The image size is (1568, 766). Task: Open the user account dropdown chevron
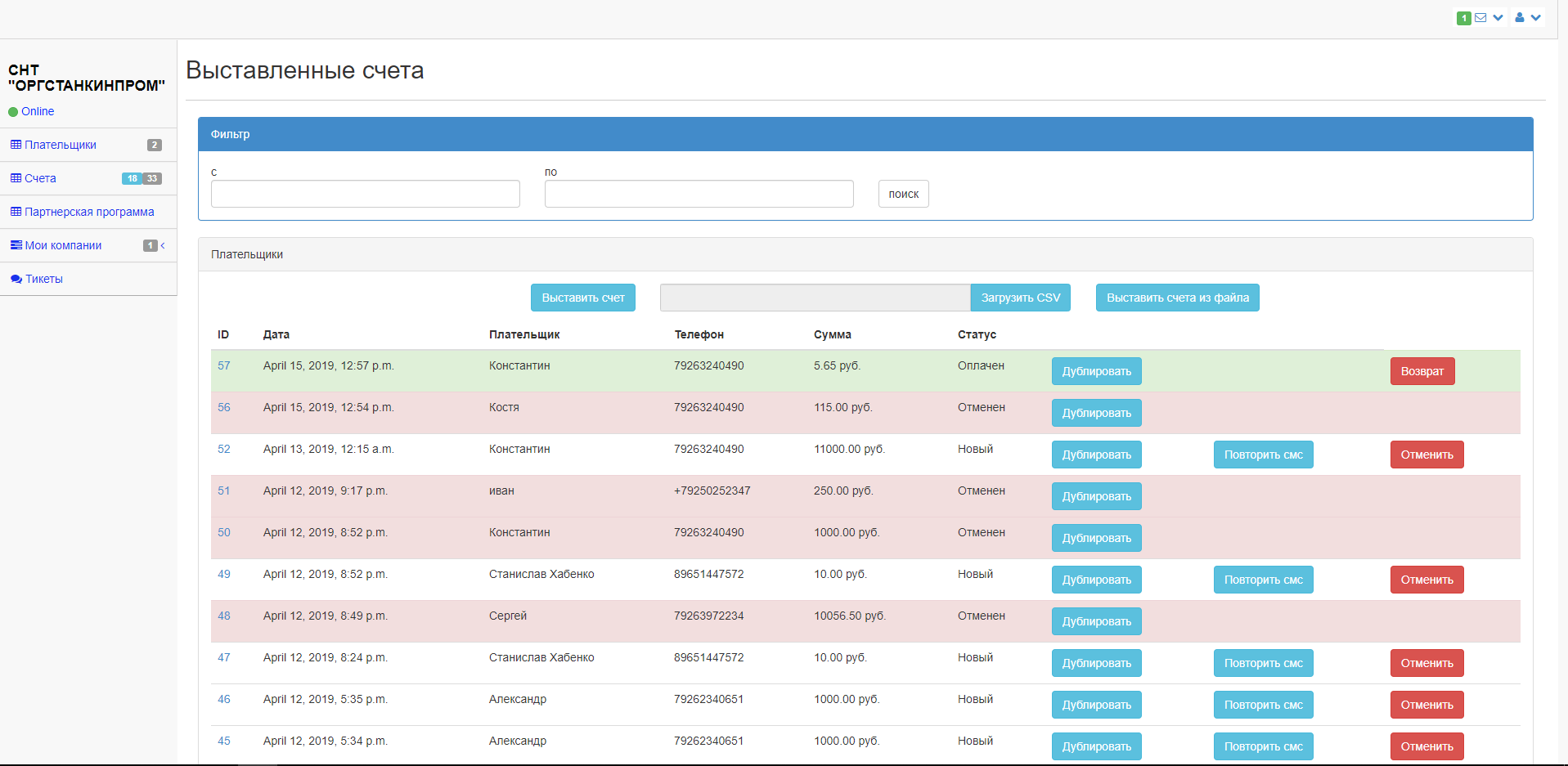[x=1535, y=17]
